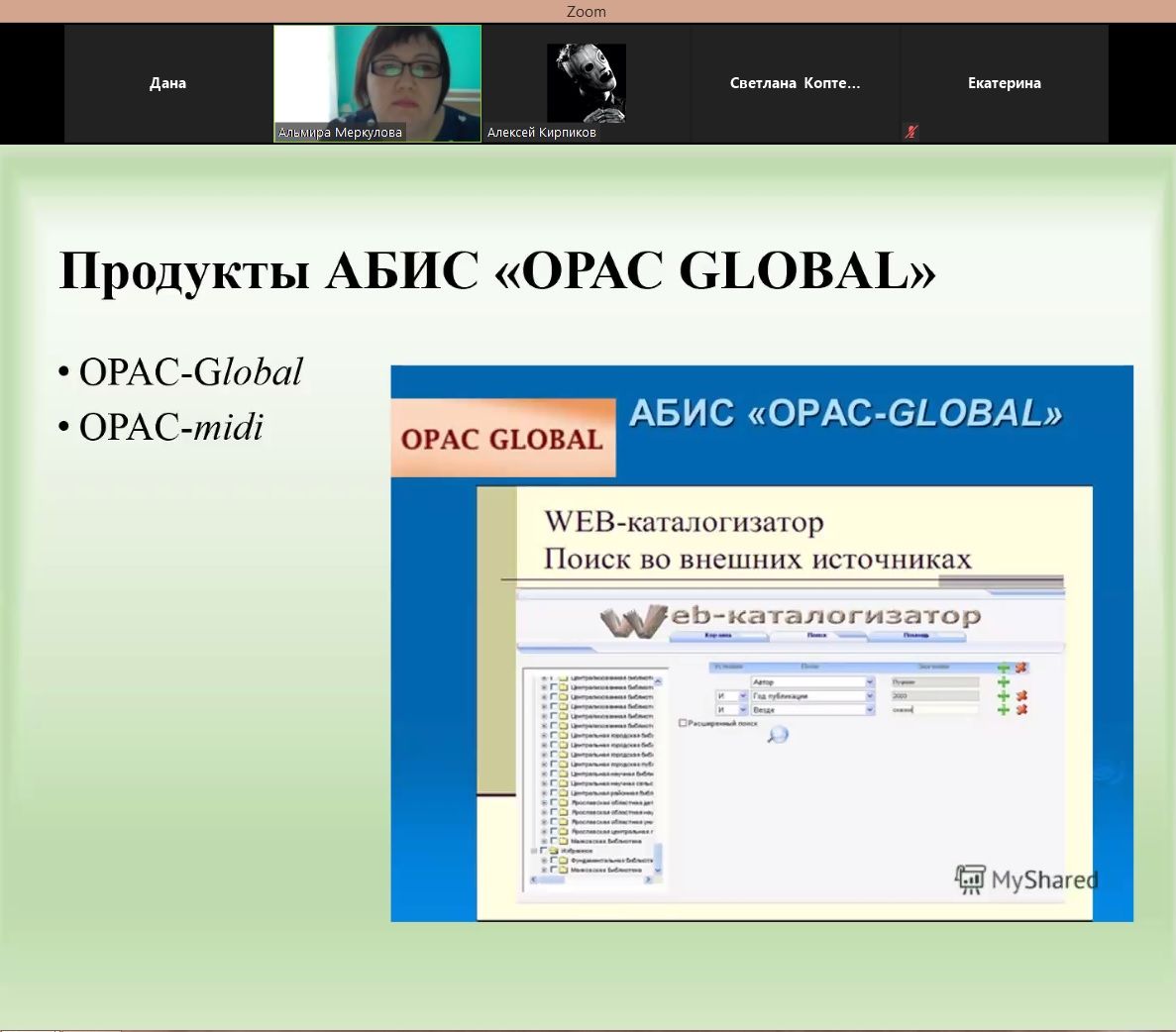Click the Фундаментальная библиотека folder icon
Viewport: 1176px width, 1032px height.
(564, 861)
